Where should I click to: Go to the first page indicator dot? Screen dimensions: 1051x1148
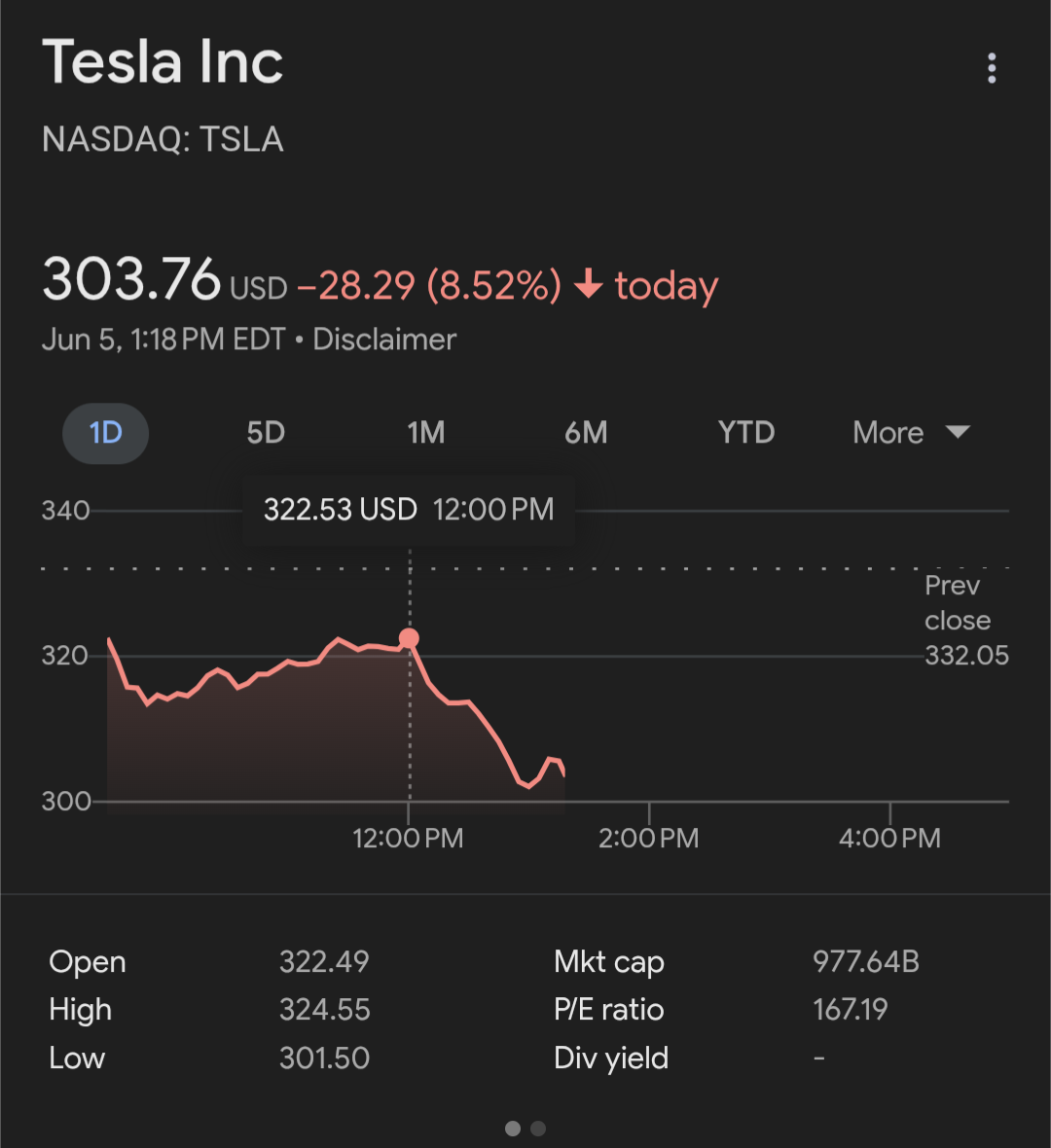coord(513,1129)
